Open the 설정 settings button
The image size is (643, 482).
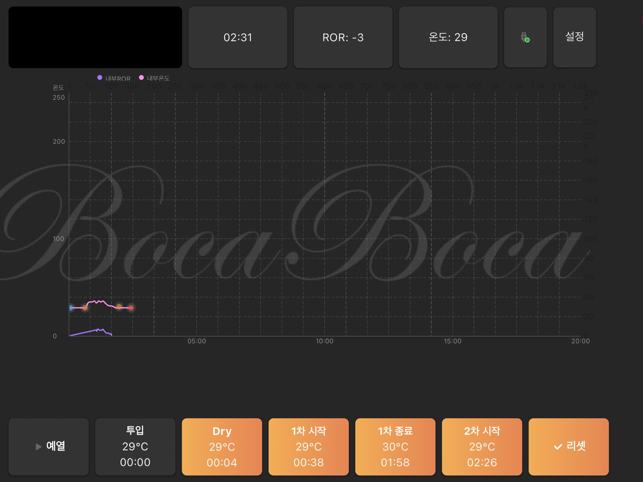(574, 37)
